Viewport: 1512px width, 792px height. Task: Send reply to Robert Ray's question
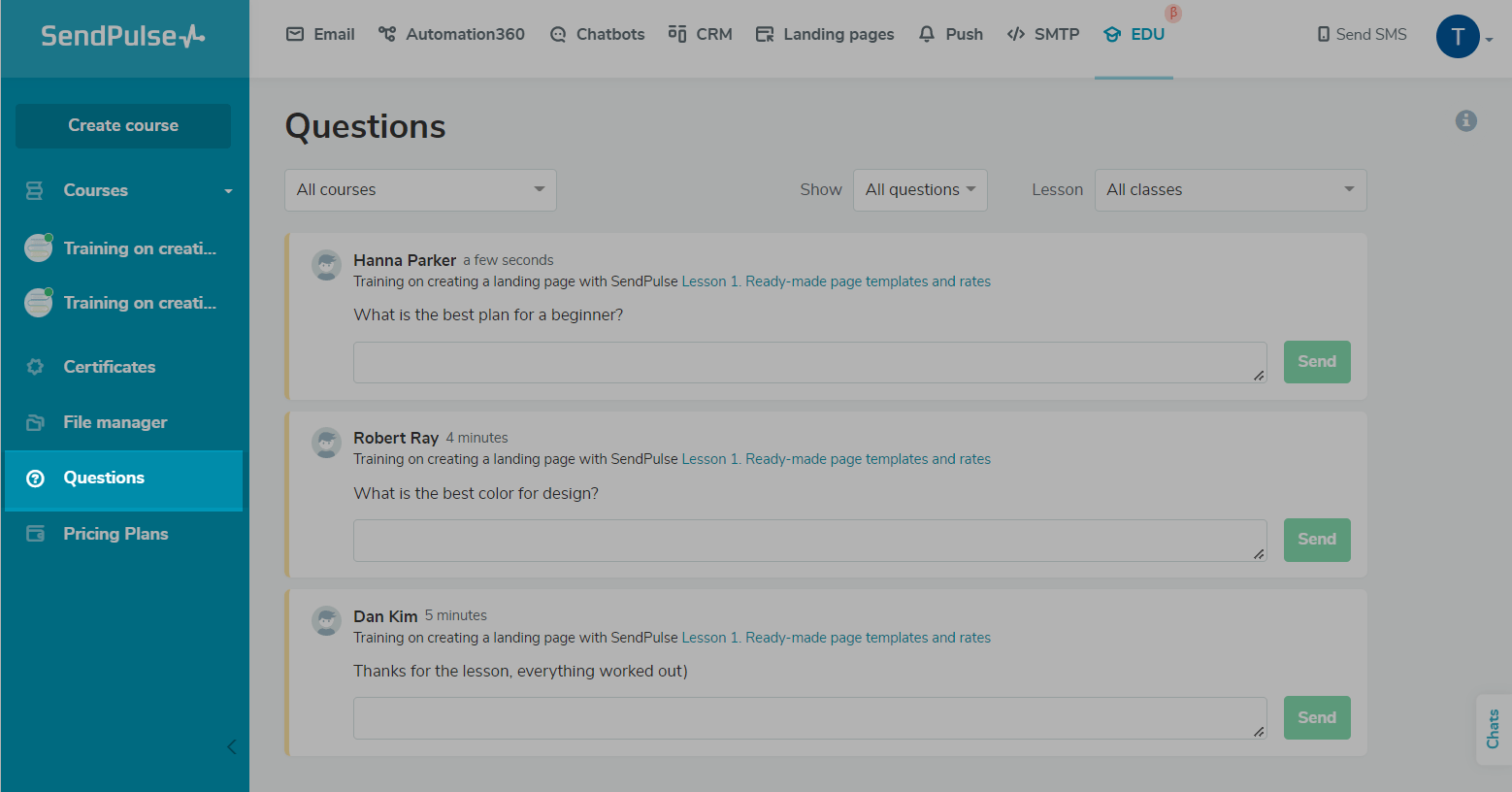[x=1316, y=540]
